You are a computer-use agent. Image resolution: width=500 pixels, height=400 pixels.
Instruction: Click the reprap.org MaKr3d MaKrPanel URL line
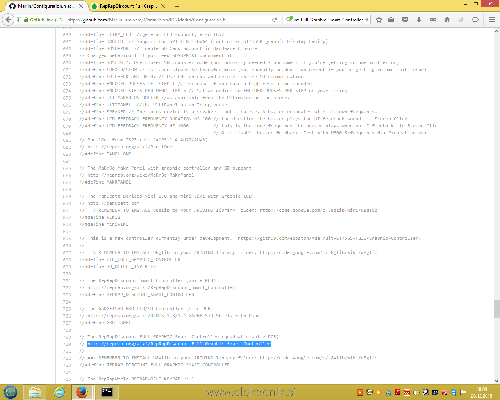[x=137, y=175]
